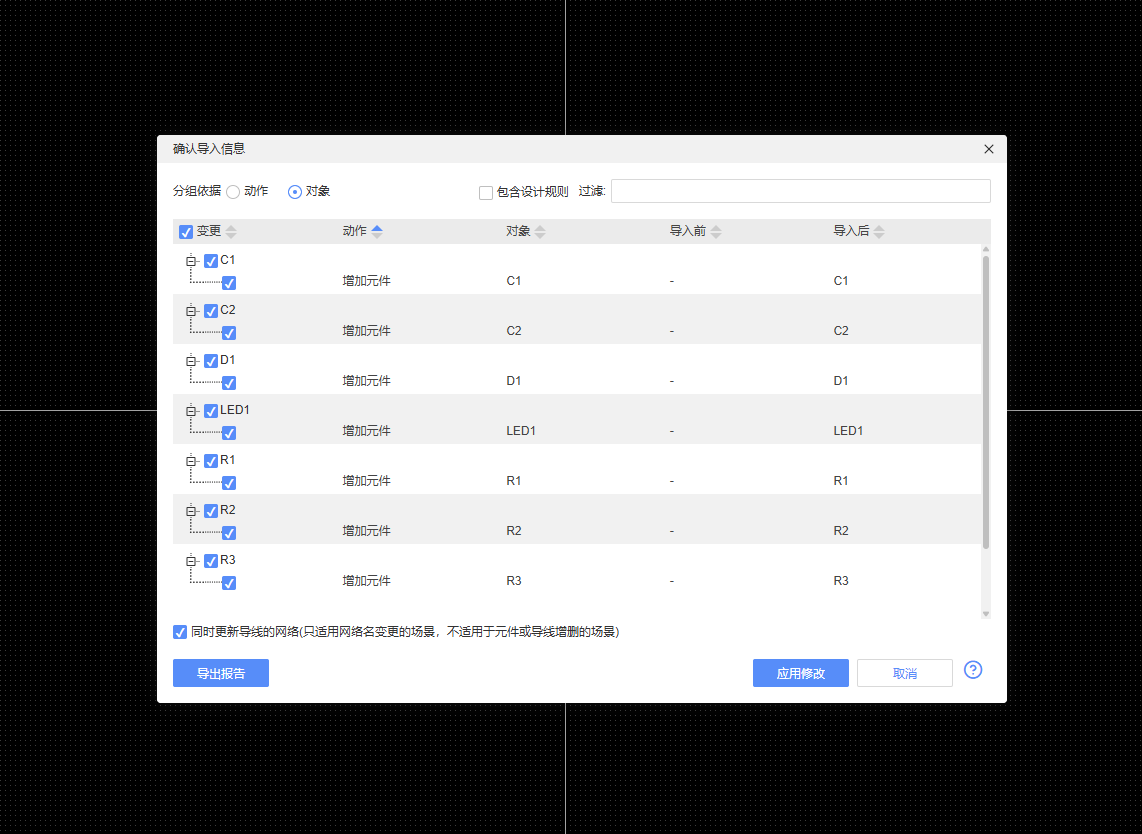The width and height of the screenshot is (1142, 834).
Task: Collapse the C1 tree node
Action: tap(191, 261)
